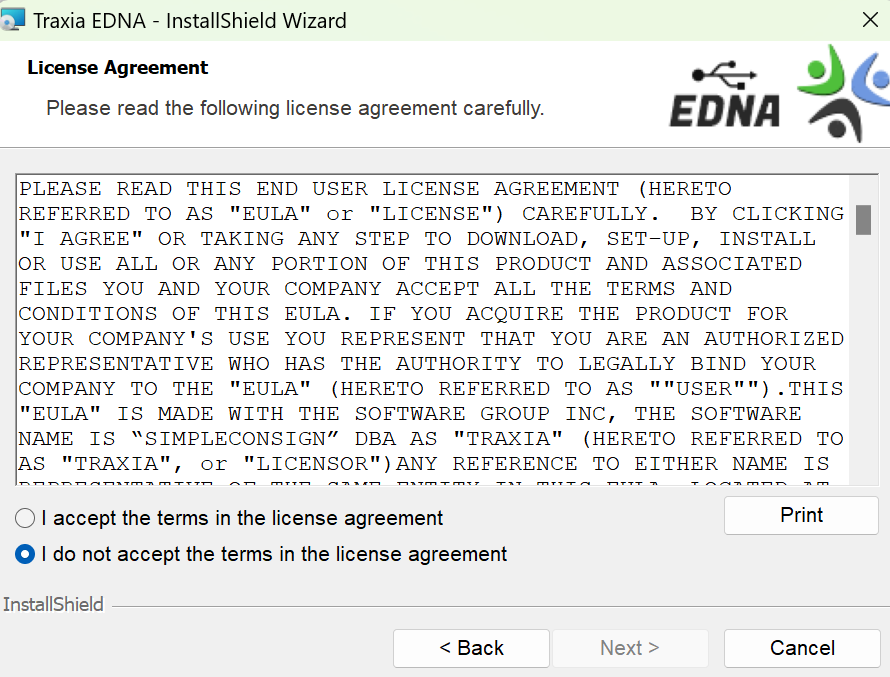The height and width of the screenshot is (677, 890).
Task: Cancel the installation
Action: click(801, 648)
